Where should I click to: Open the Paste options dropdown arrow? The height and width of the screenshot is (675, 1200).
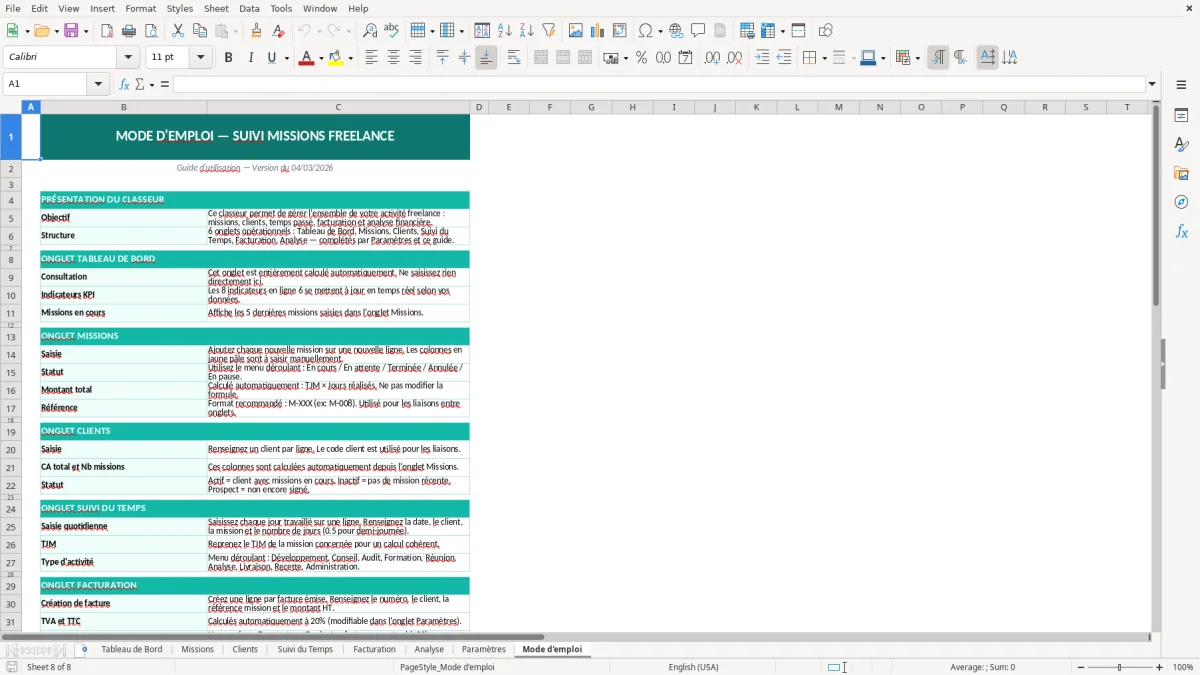[235, 31]
